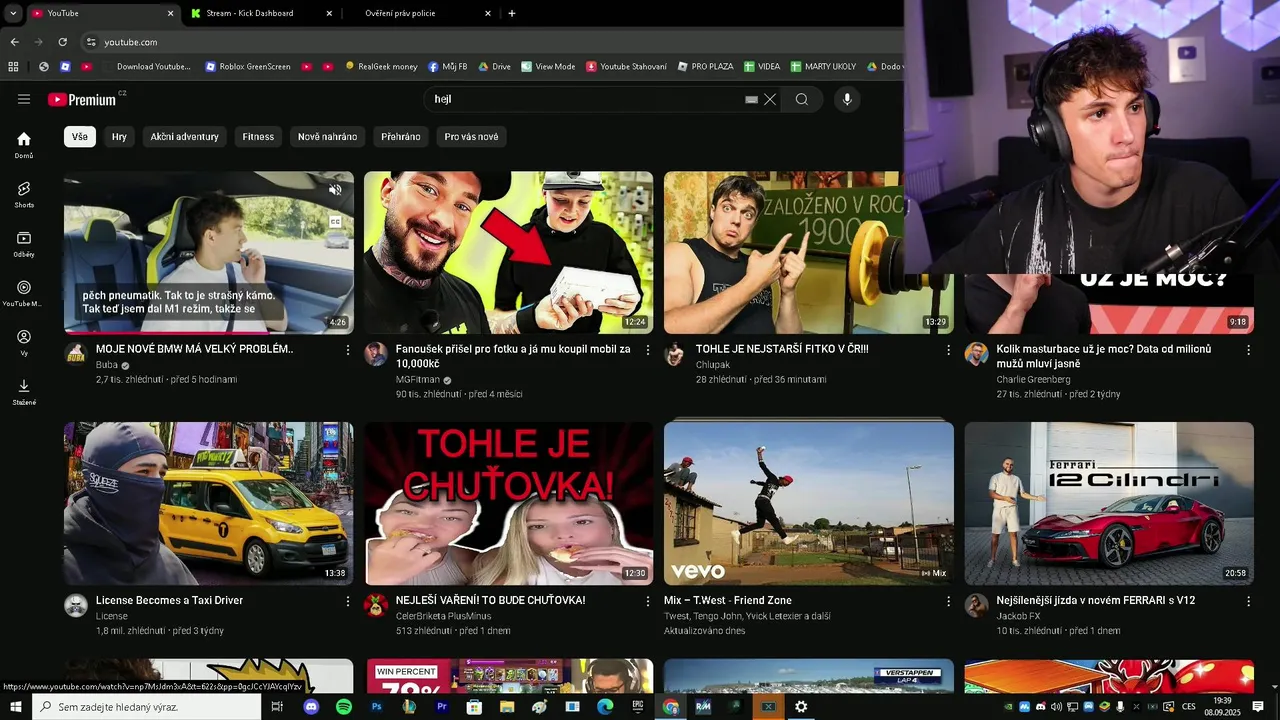The image size is (1280, 720).
Task: Start voice search with microphone
Action: click(847, 99)
